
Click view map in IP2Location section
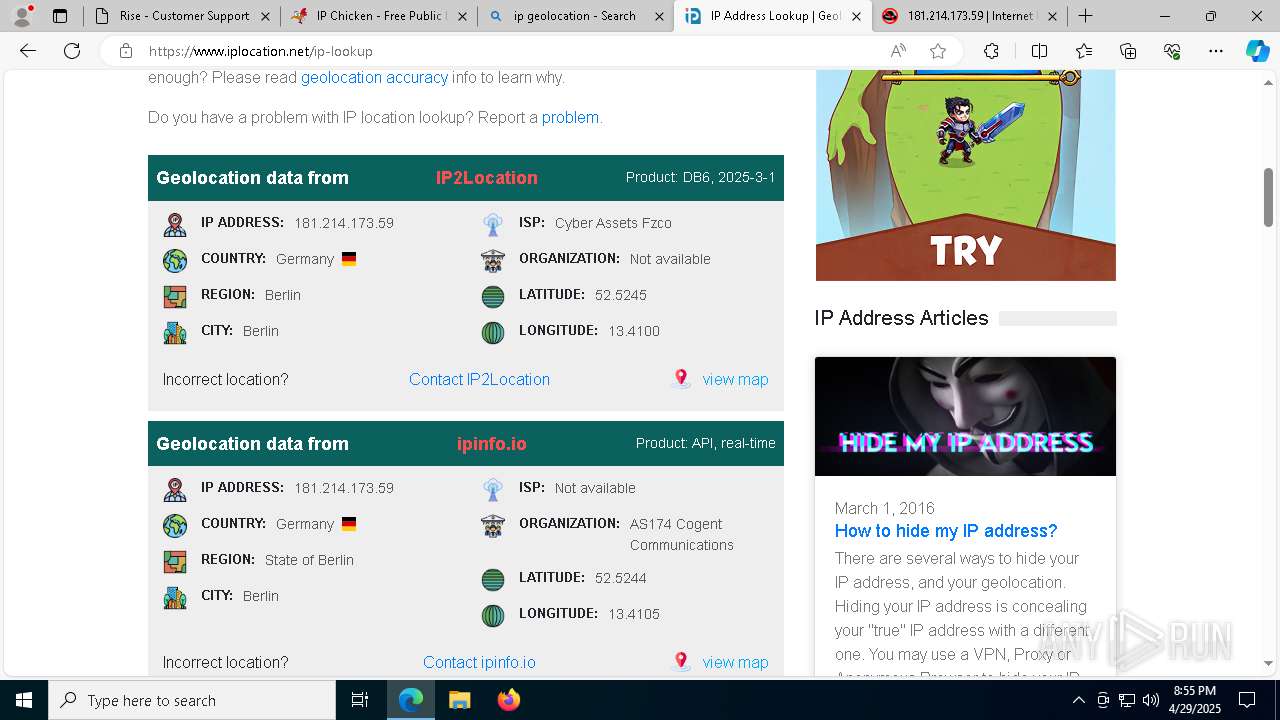pos(735,379)
